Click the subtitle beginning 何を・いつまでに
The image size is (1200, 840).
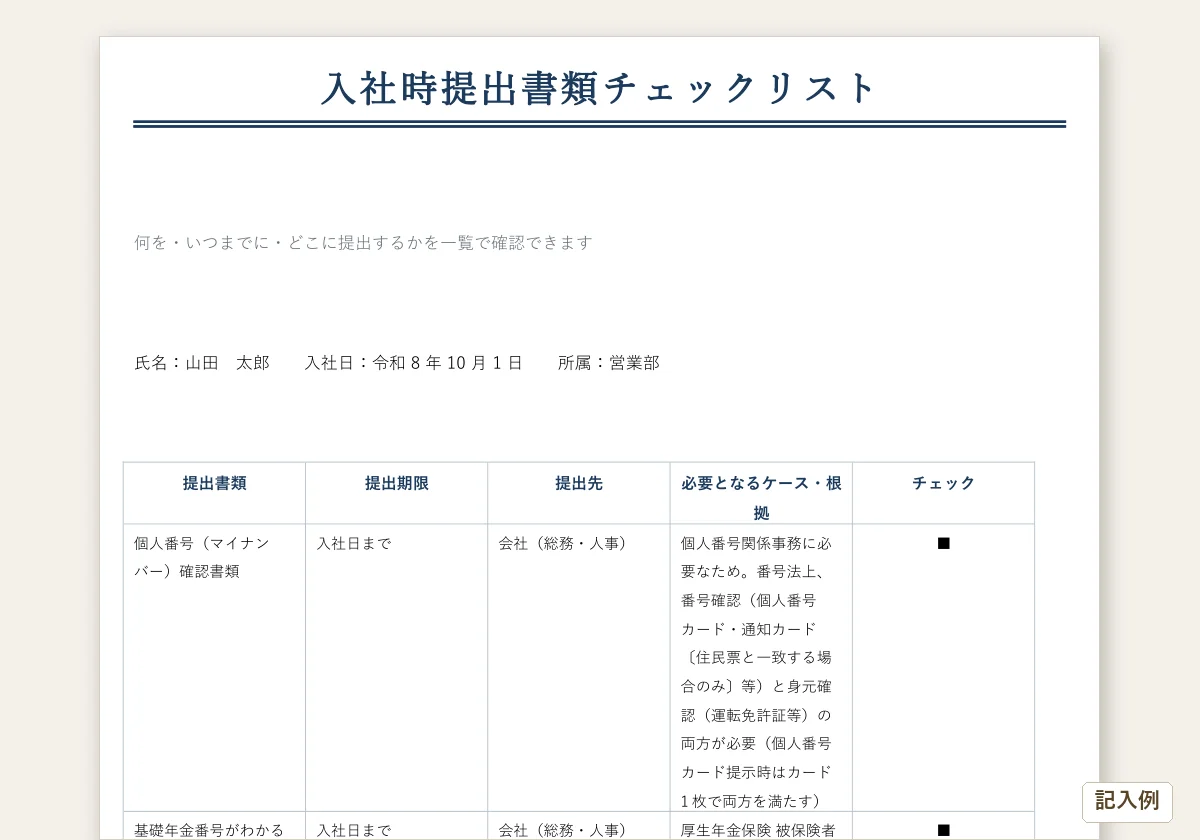point(364,242)
